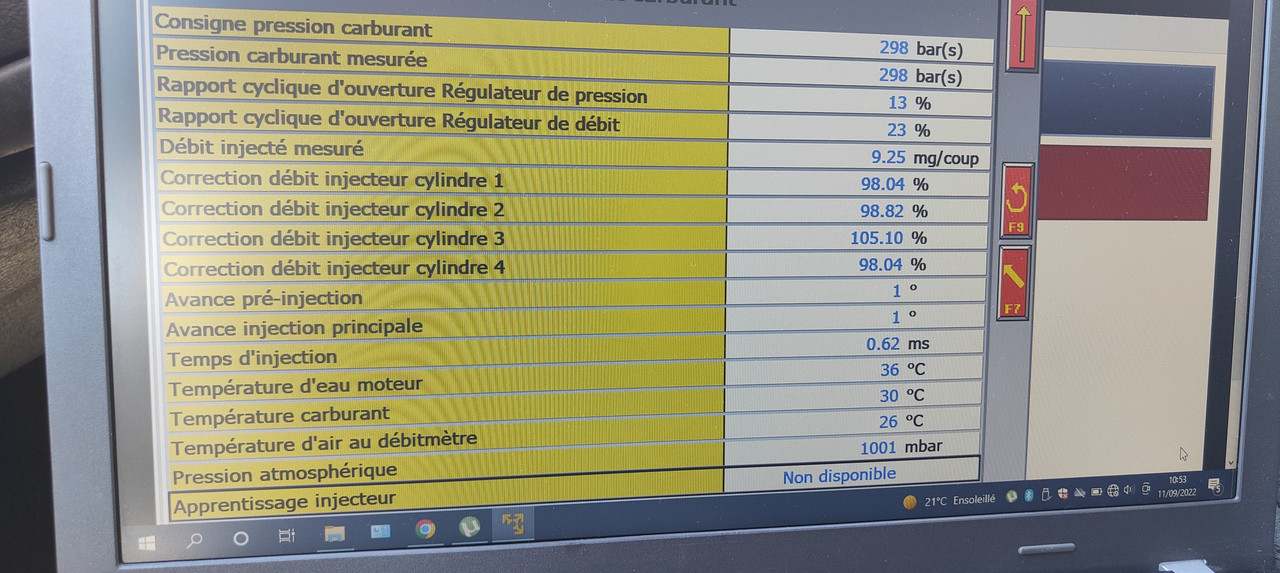Click the 13 % value
Screen dimensions: 1280x573
(x=909, y=103)
